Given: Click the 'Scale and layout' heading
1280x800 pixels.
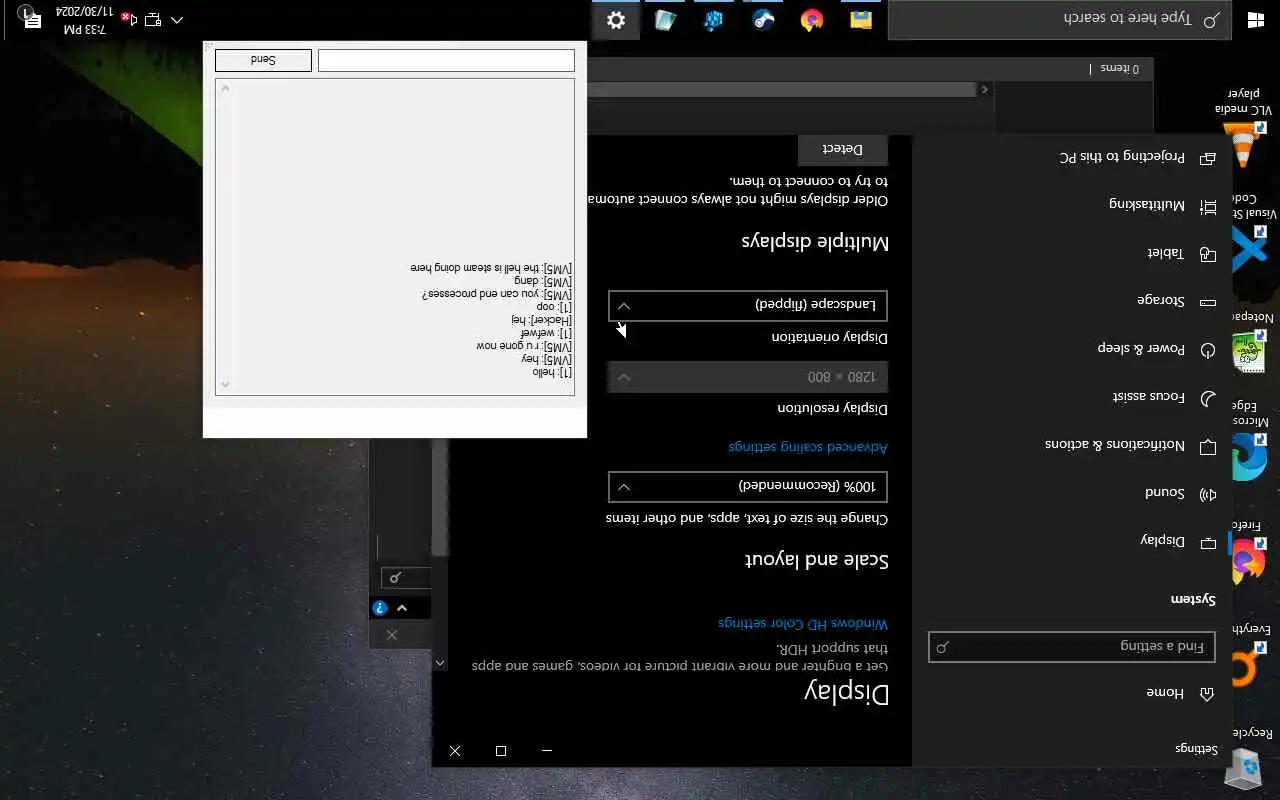Looking at the screenshot, I should click(x=817, y=561).
